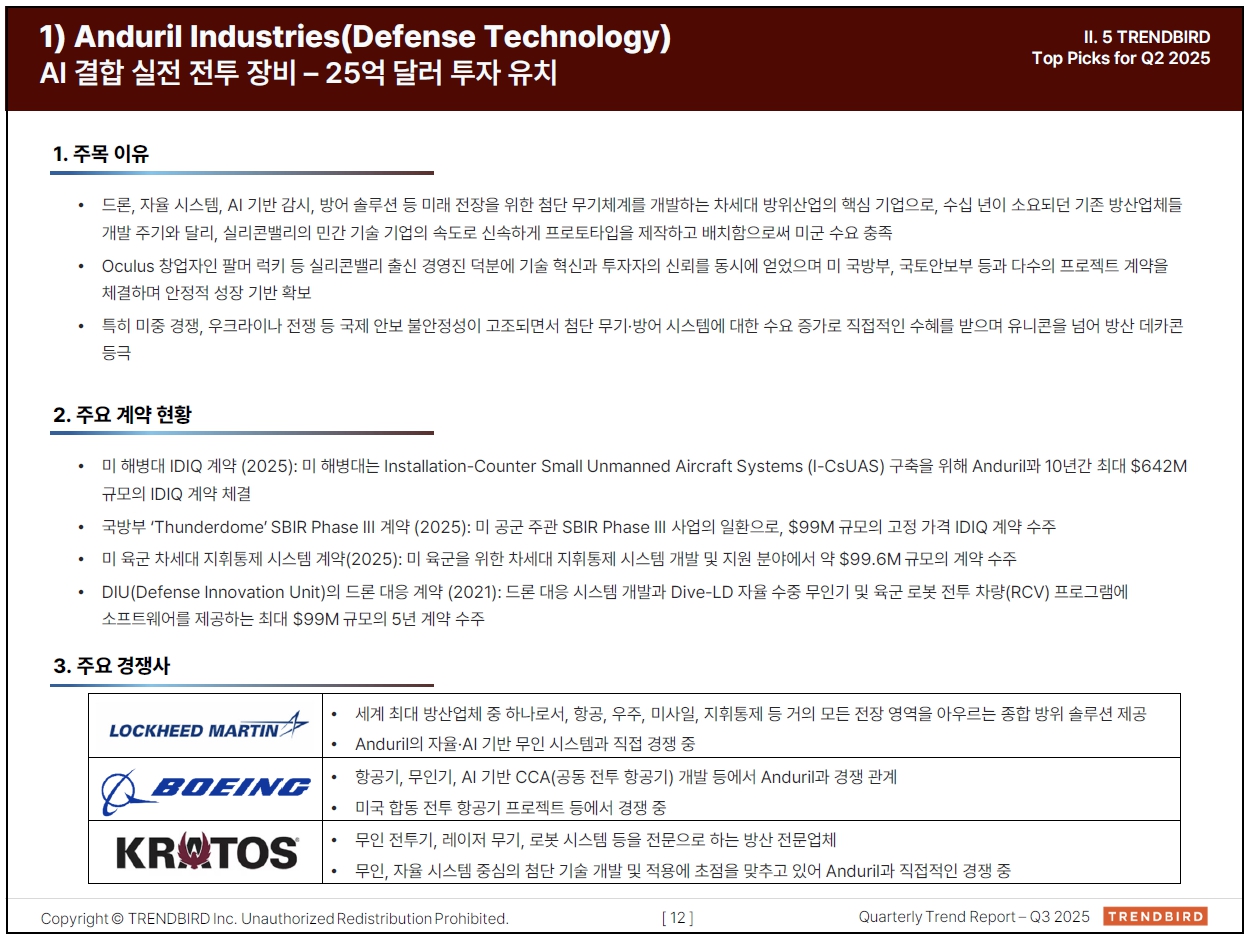Click the text "규모의 IDIQ 계약 체결"
The image size is (1253, 944).
click(x=176, y=494)
